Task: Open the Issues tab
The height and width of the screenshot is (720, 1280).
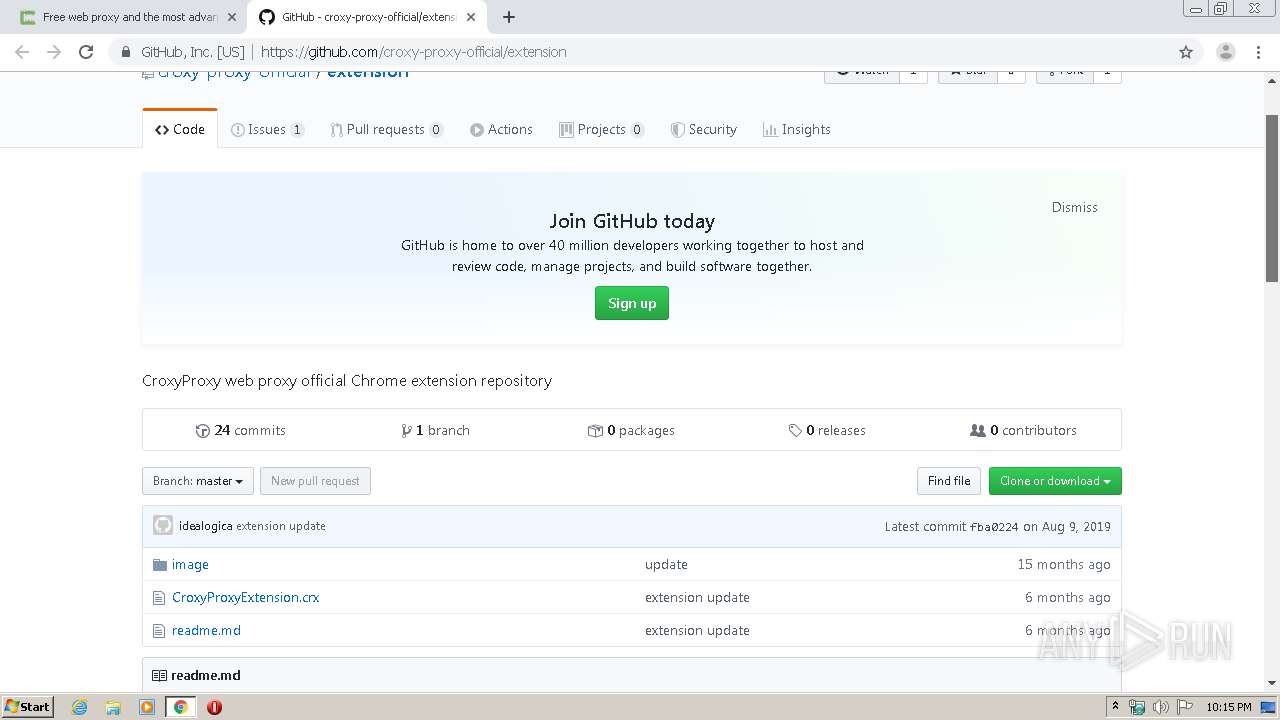Action: [267, 129]
